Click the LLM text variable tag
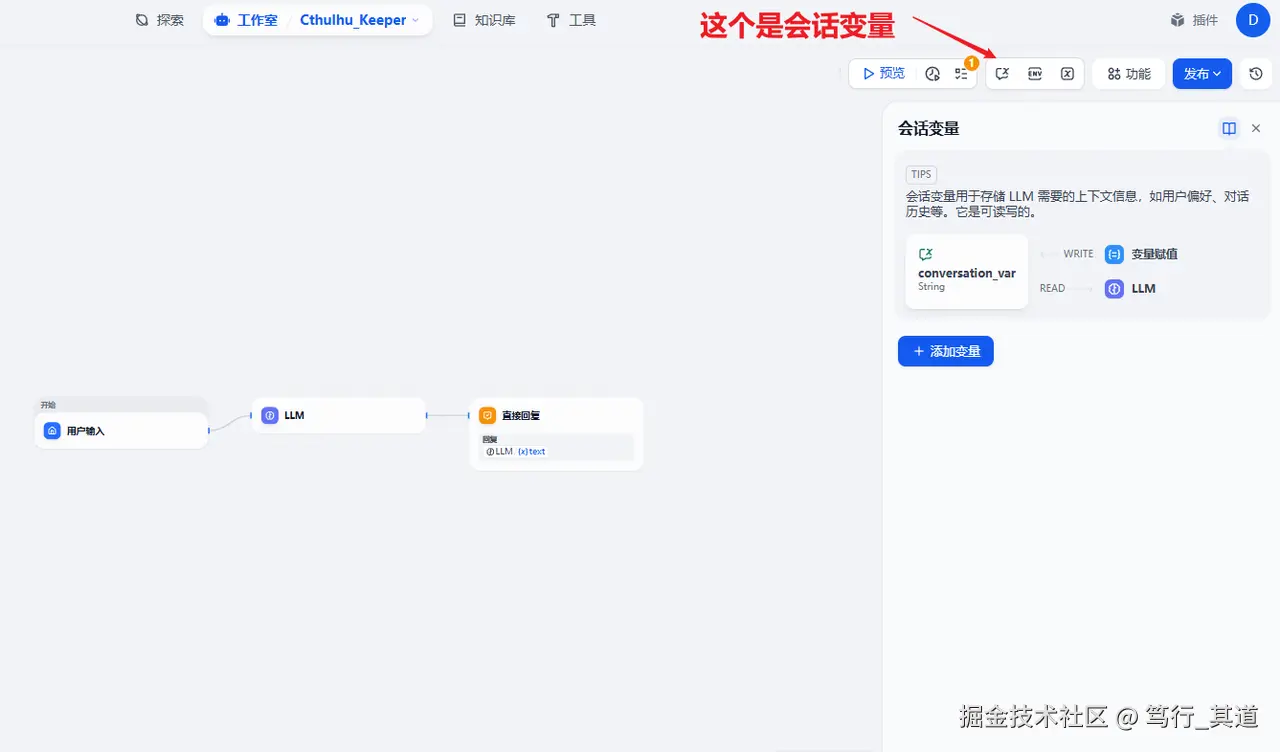 [516, 451]
